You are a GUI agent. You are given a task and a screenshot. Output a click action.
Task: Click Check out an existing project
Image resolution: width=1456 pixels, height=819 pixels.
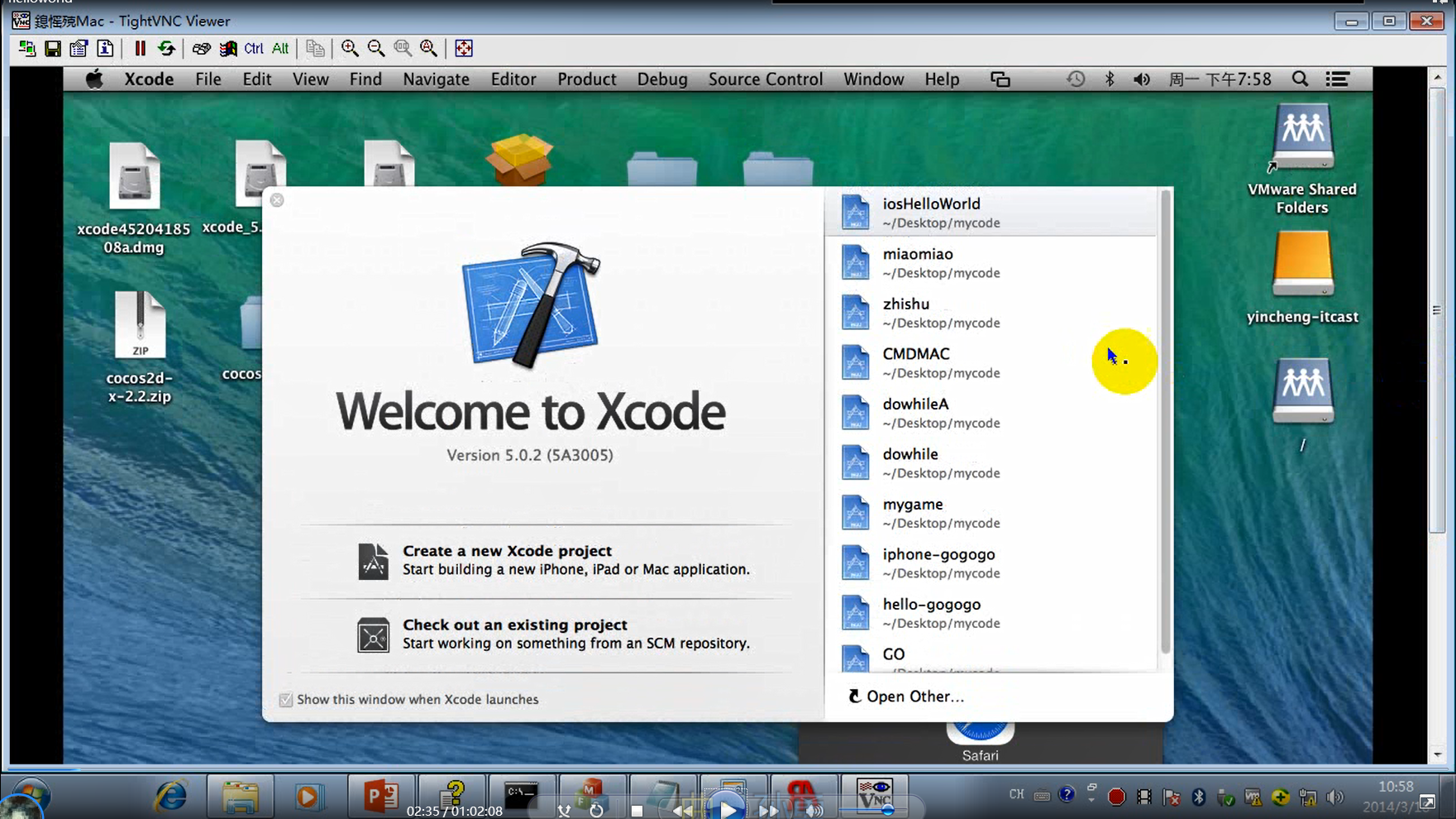point(553,635)
